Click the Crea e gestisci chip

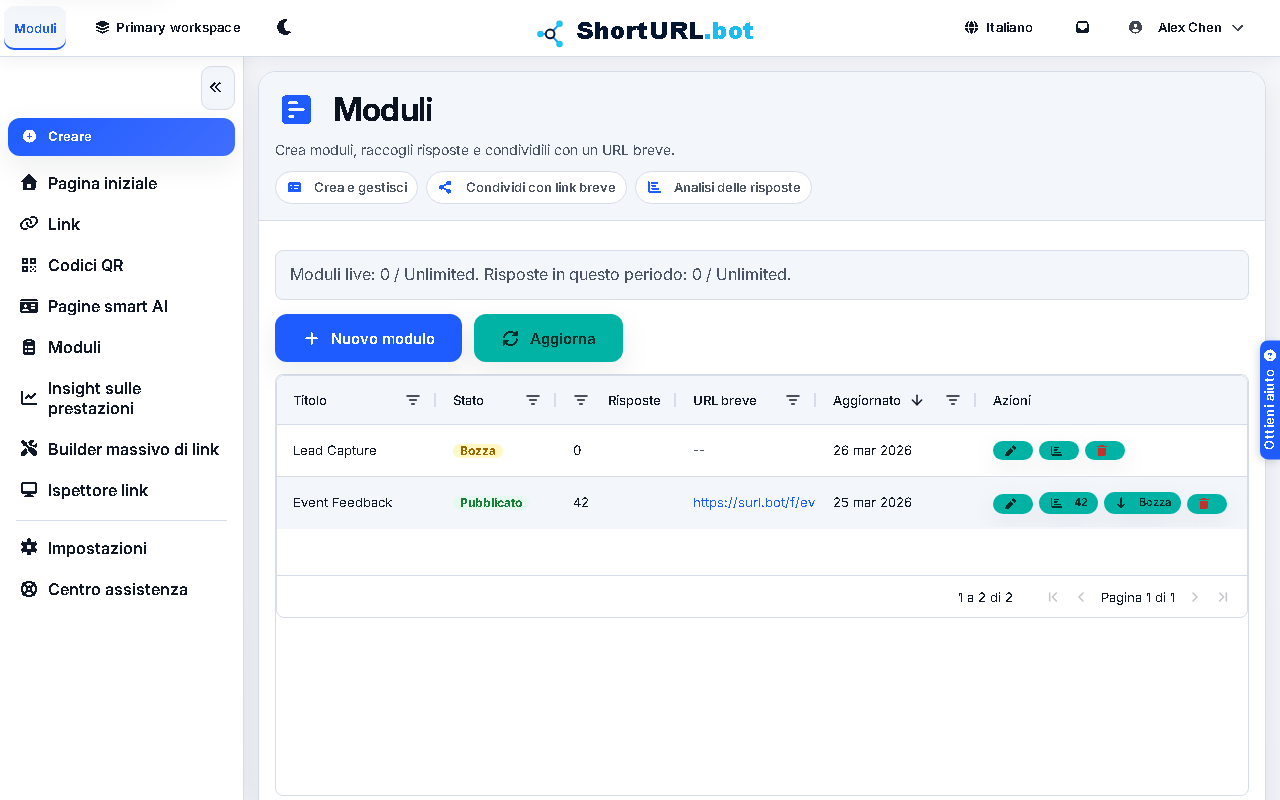pos(346,187)
